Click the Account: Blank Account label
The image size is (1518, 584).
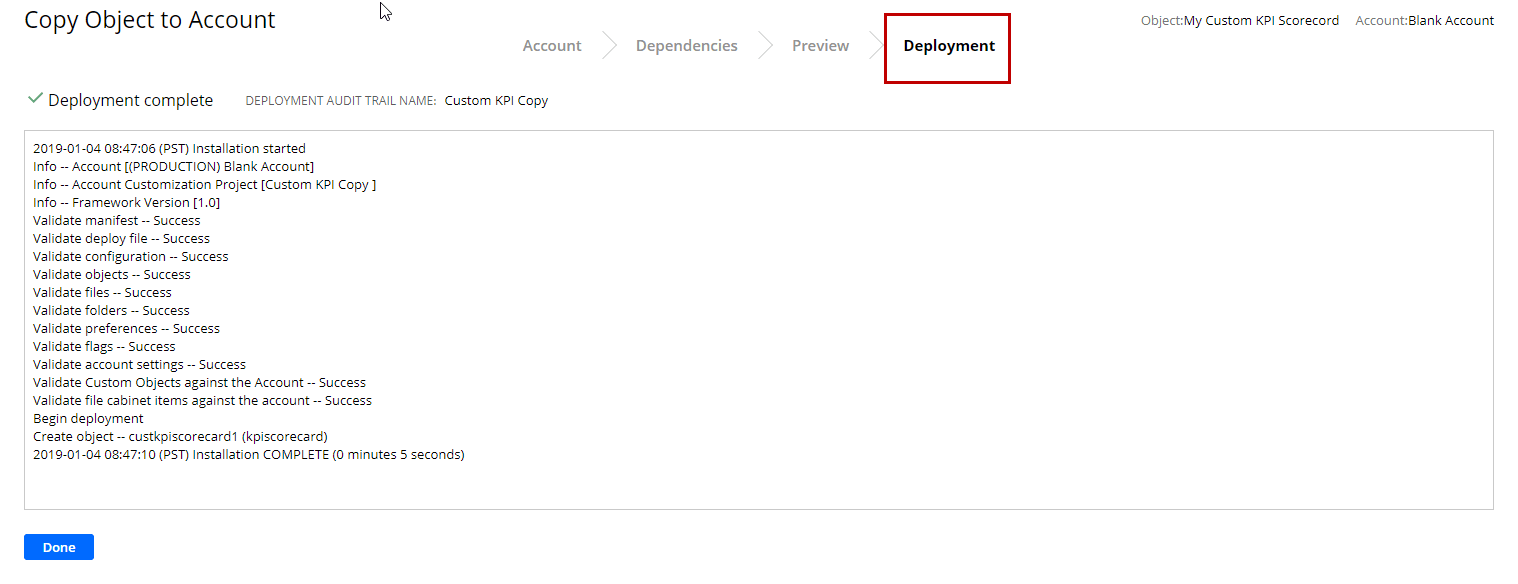tap(1425, 21)
